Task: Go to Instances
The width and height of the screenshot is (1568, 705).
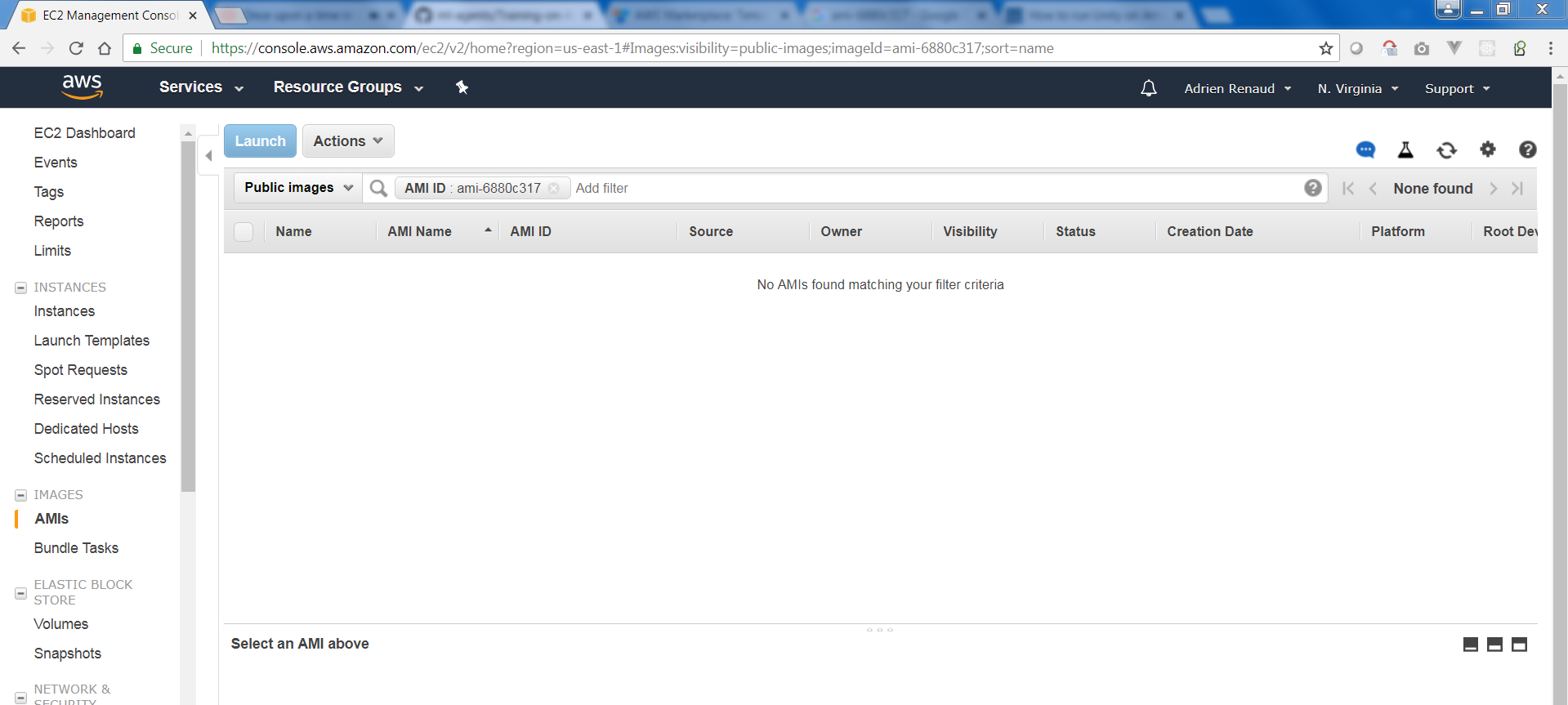Action: (x=65, y=311)
